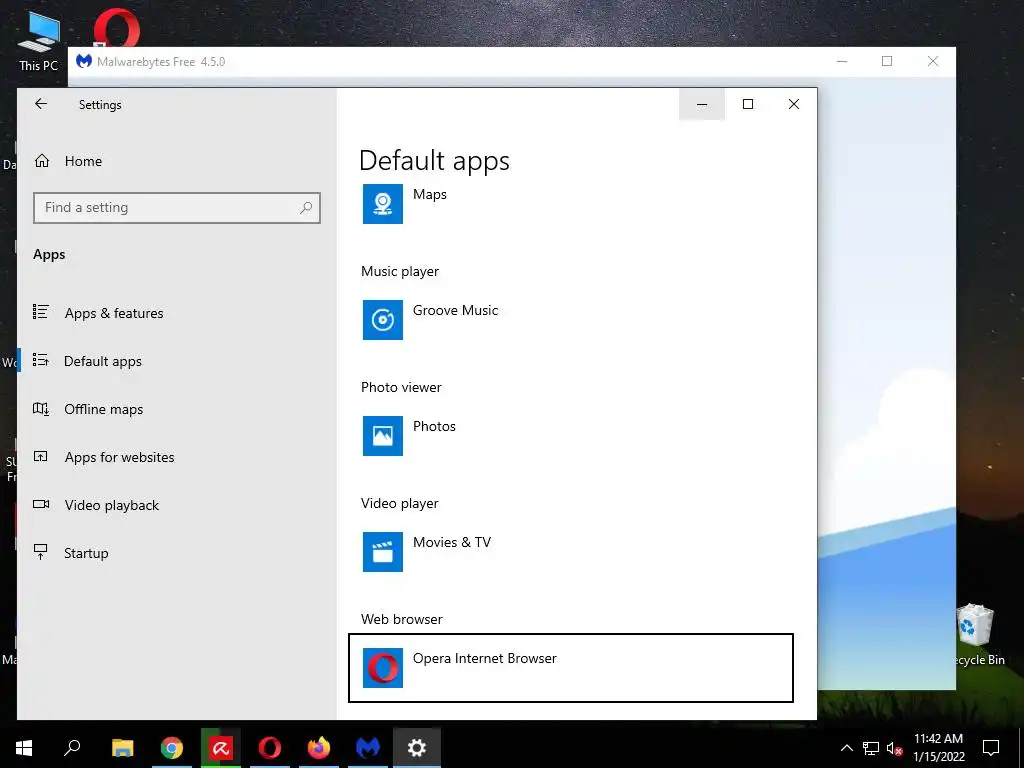Go back with the Settings back arrow

pyautogui.click(x=41, y=104)
